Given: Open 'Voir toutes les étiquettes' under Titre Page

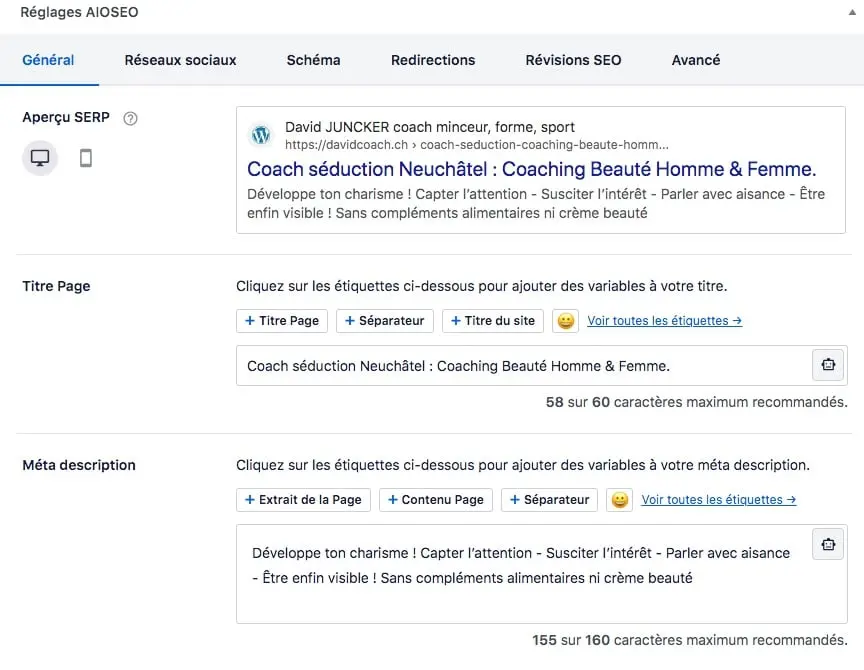Looking at the screenshot, I should (665, 321).
